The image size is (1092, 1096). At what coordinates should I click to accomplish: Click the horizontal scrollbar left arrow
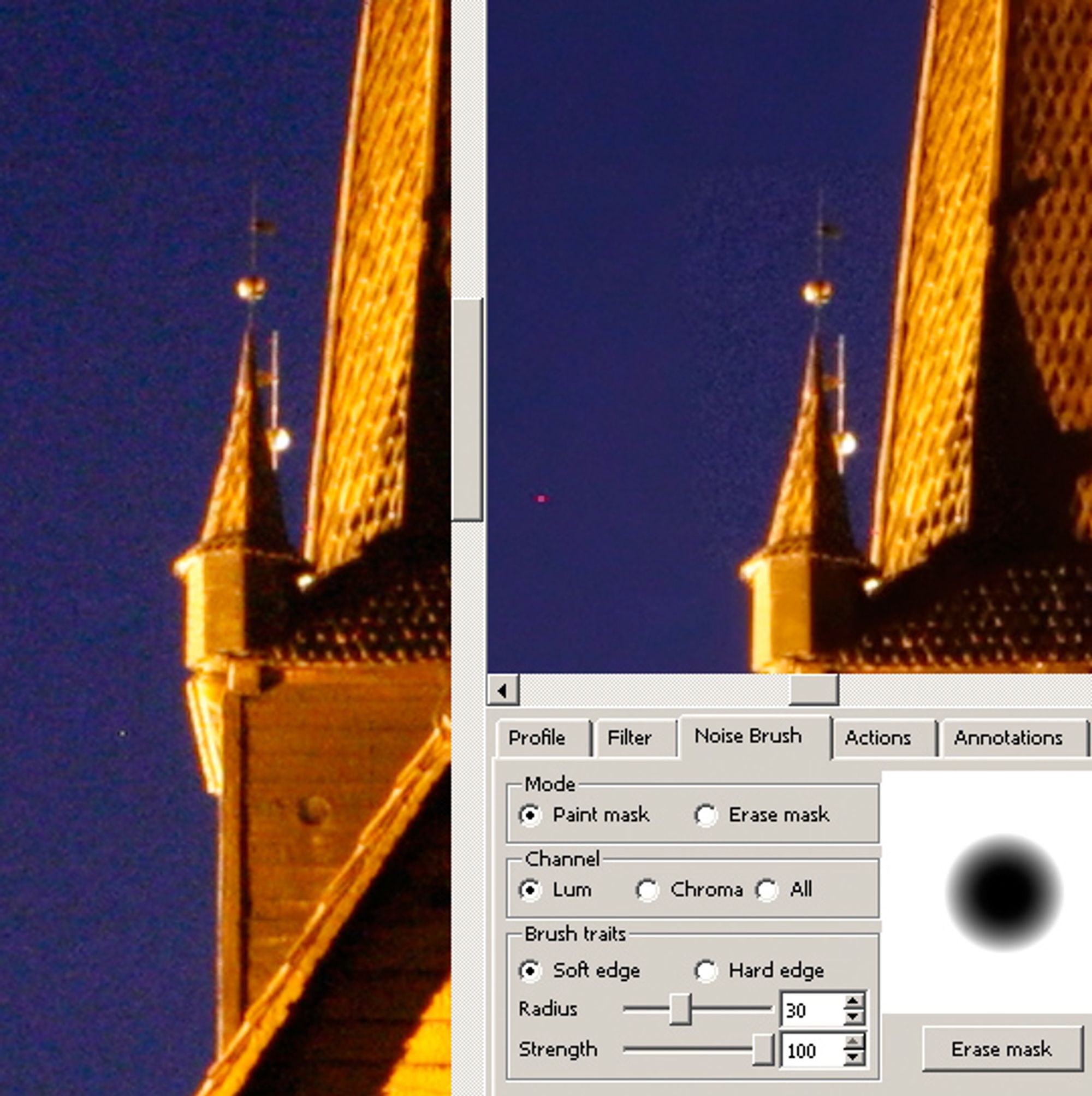point(503,690)
